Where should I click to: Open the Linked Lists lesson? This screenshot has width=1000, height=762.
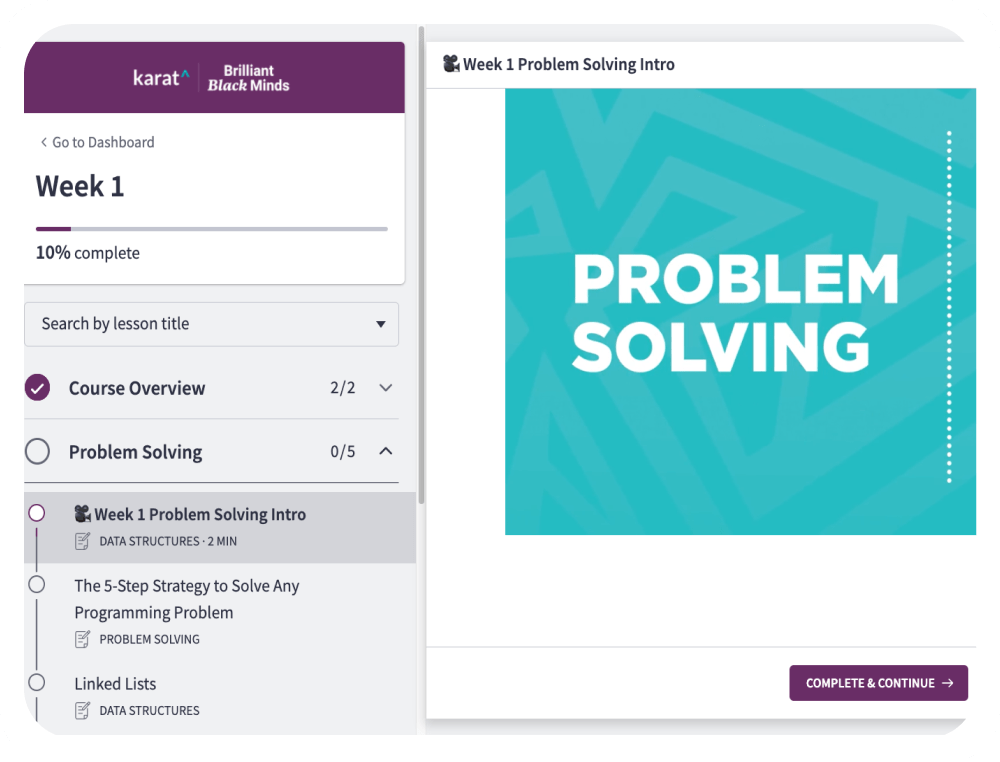pos(115,684)
